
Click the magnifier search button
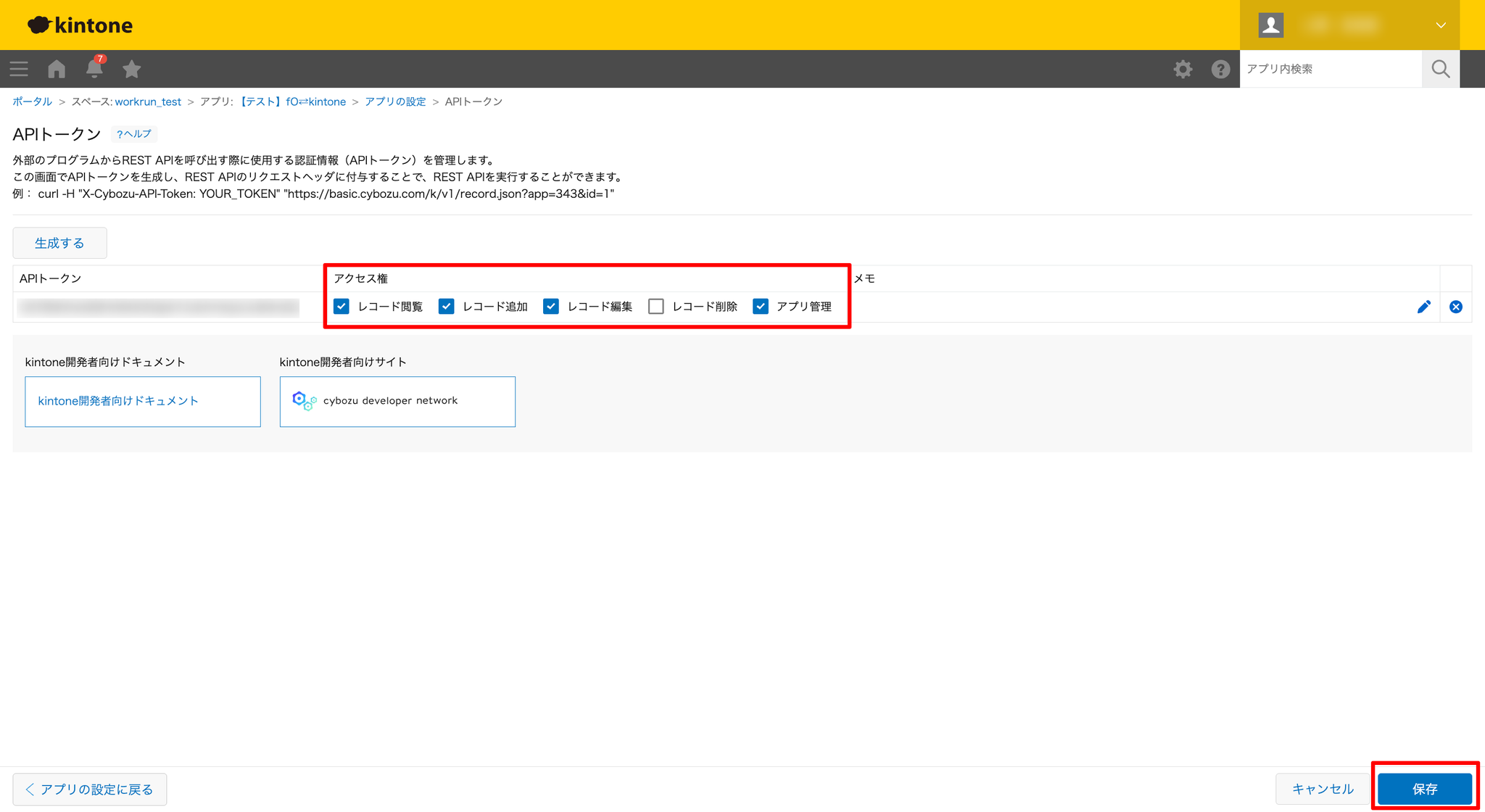coord(1440,69)
